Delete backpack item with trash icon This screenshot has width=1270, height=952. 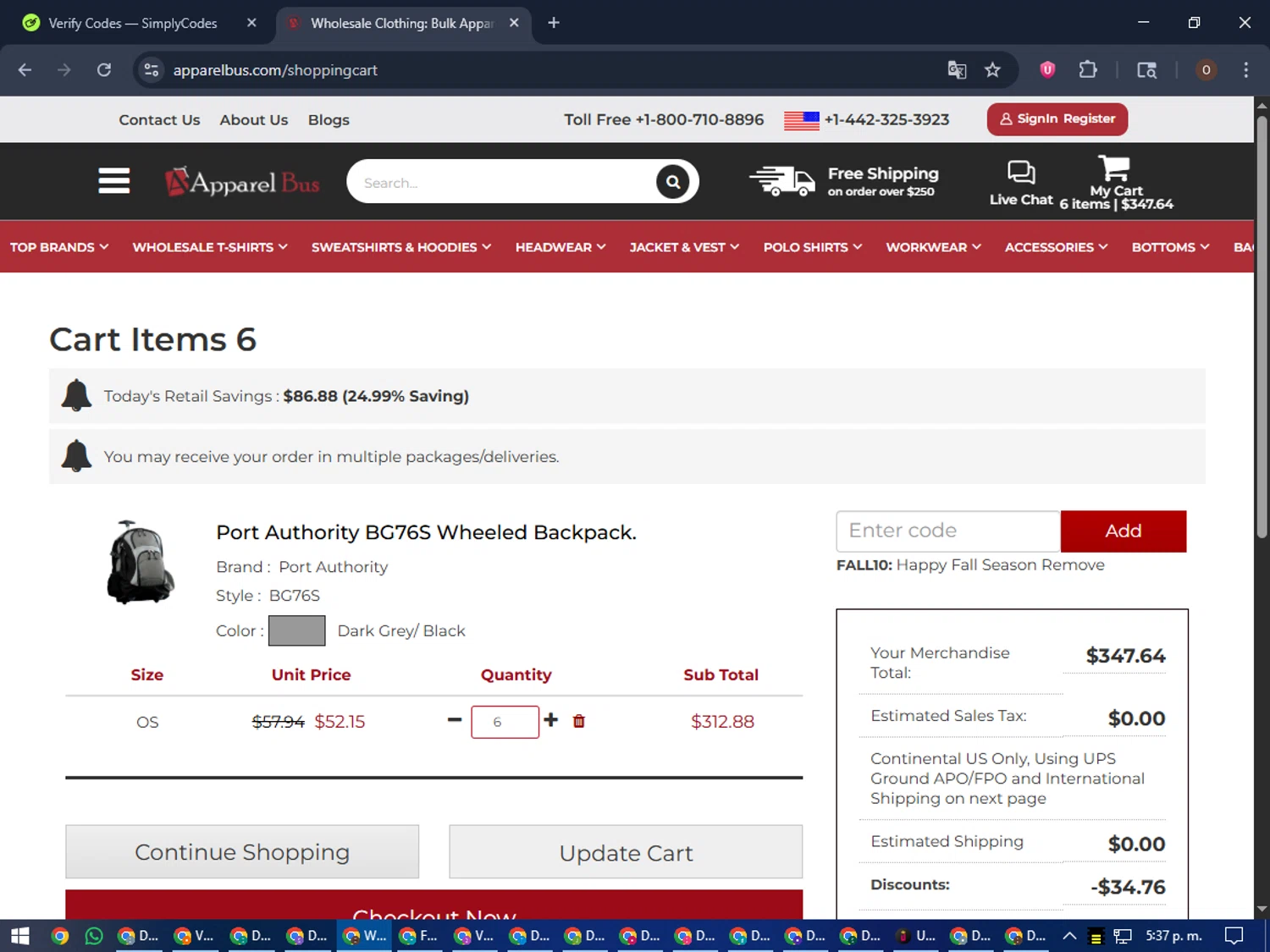pyautogui.click(x=579, y=721)
